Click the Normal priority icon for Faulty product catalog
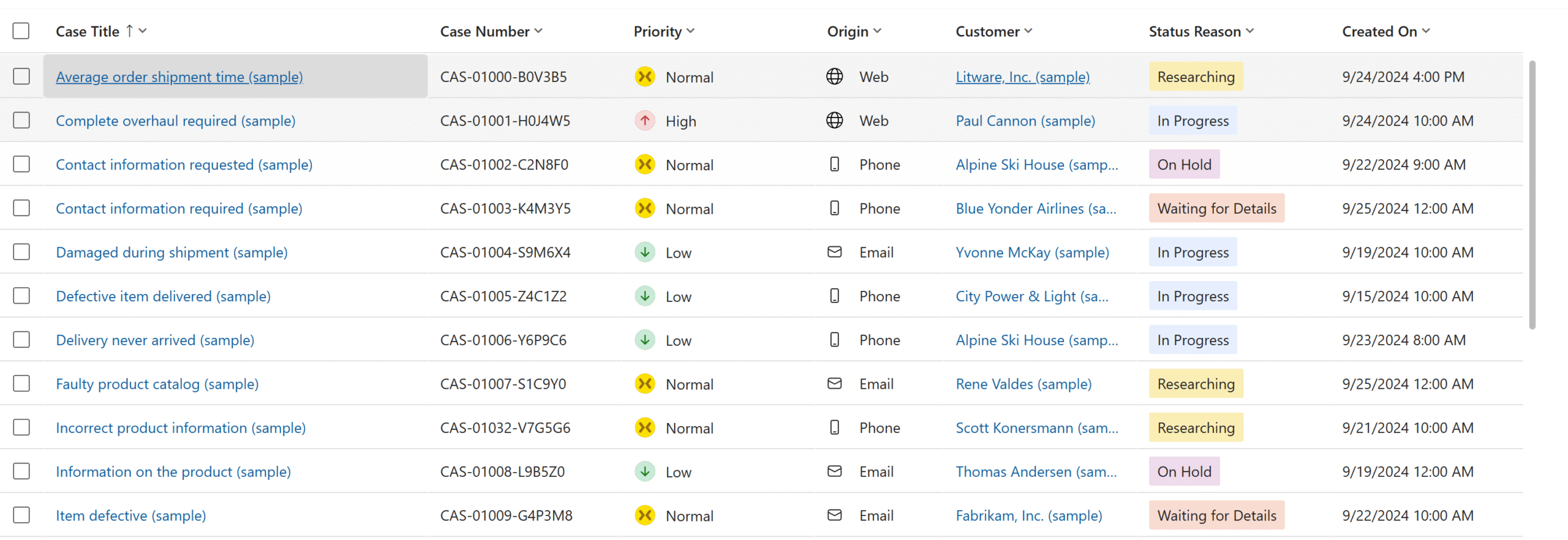Image resolution: width=1568 pixels, height=540 pixels. (644, 384)
